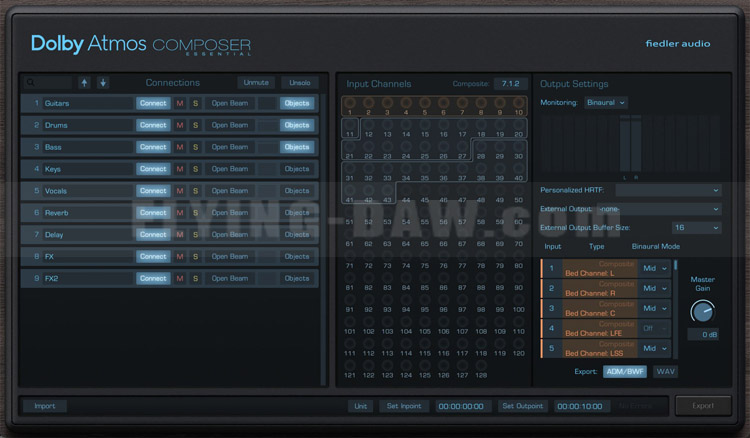Solo the Reverb connection
Viewport: 750px width, 438px height.
click(x=195, y=213)
